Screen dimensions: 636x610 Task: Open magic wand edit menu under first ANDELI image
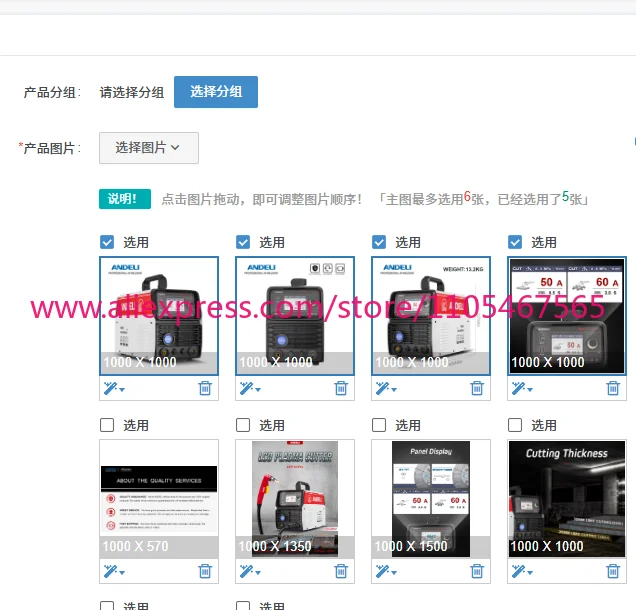point(114,389)
